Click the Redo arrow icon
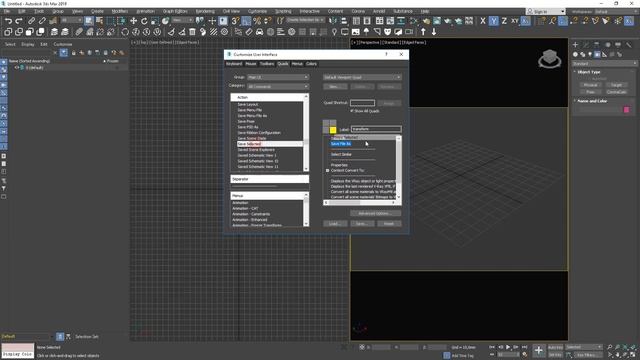The width and height of the screenshot is (640, 360). [x=19, y=21]
